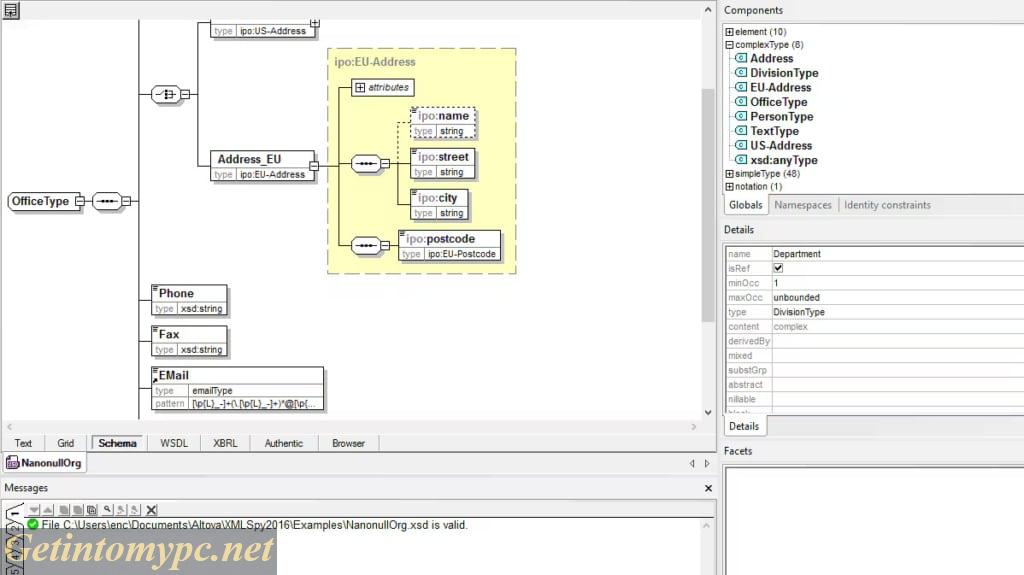Click the show globals icon at top-left
1024x575 pixels.
11,10
